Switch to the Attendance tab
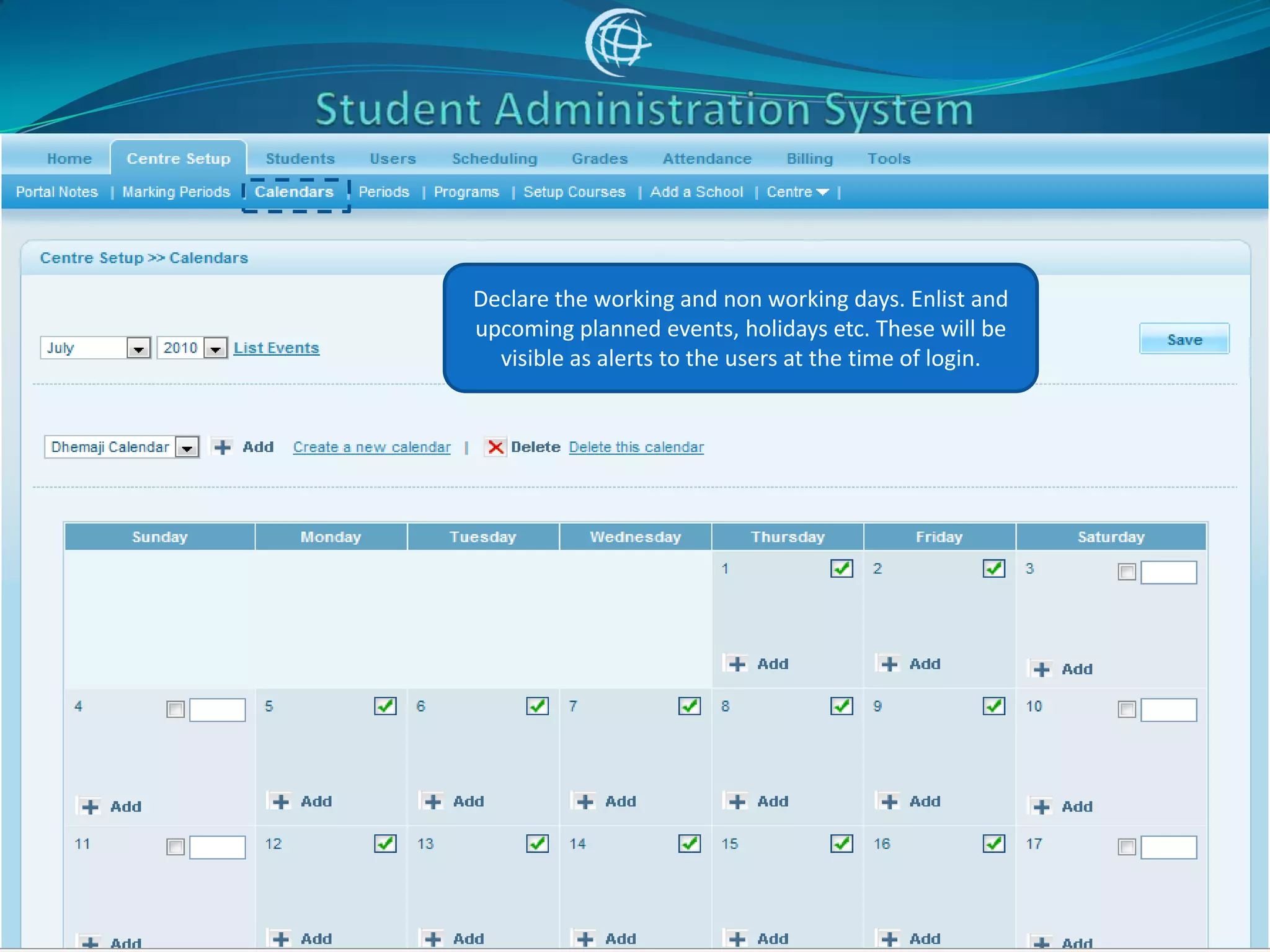Image resolution: width=1270 pixels, height=952 pixels. click(707, 159)
